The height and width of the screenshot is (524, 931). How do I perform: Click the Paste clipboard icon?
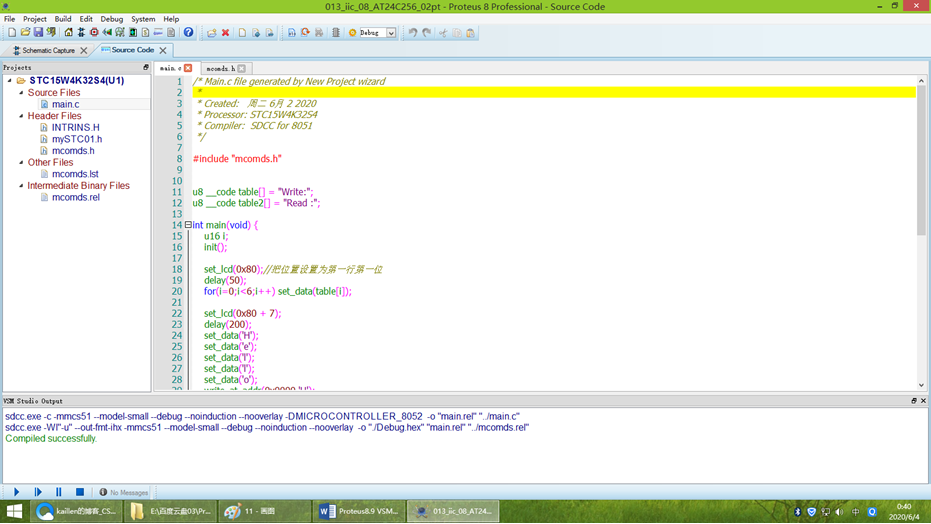pos(471,33)
